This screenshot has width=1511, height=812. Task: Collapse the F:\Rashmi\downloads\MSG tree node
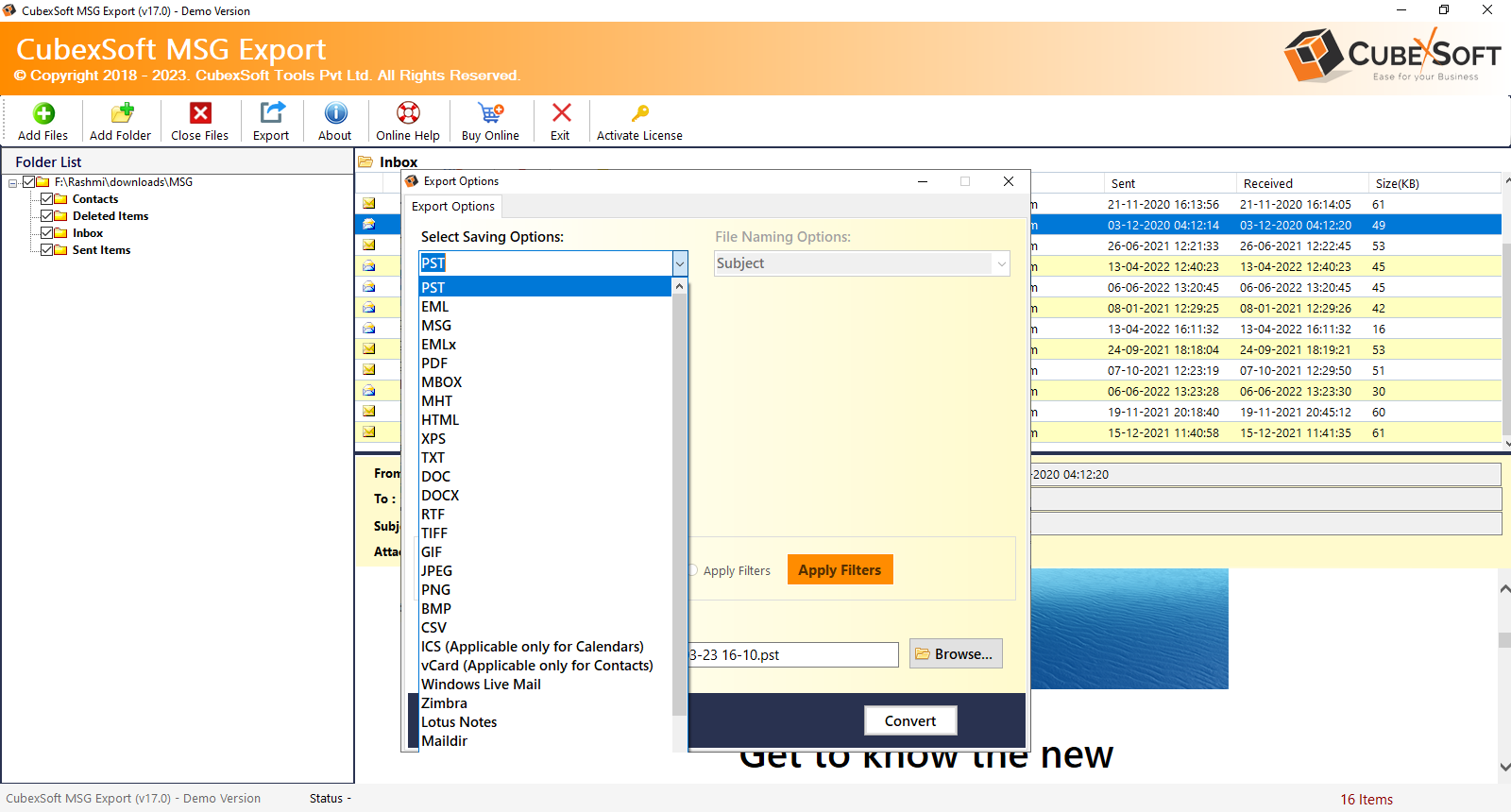pos(13,183)
